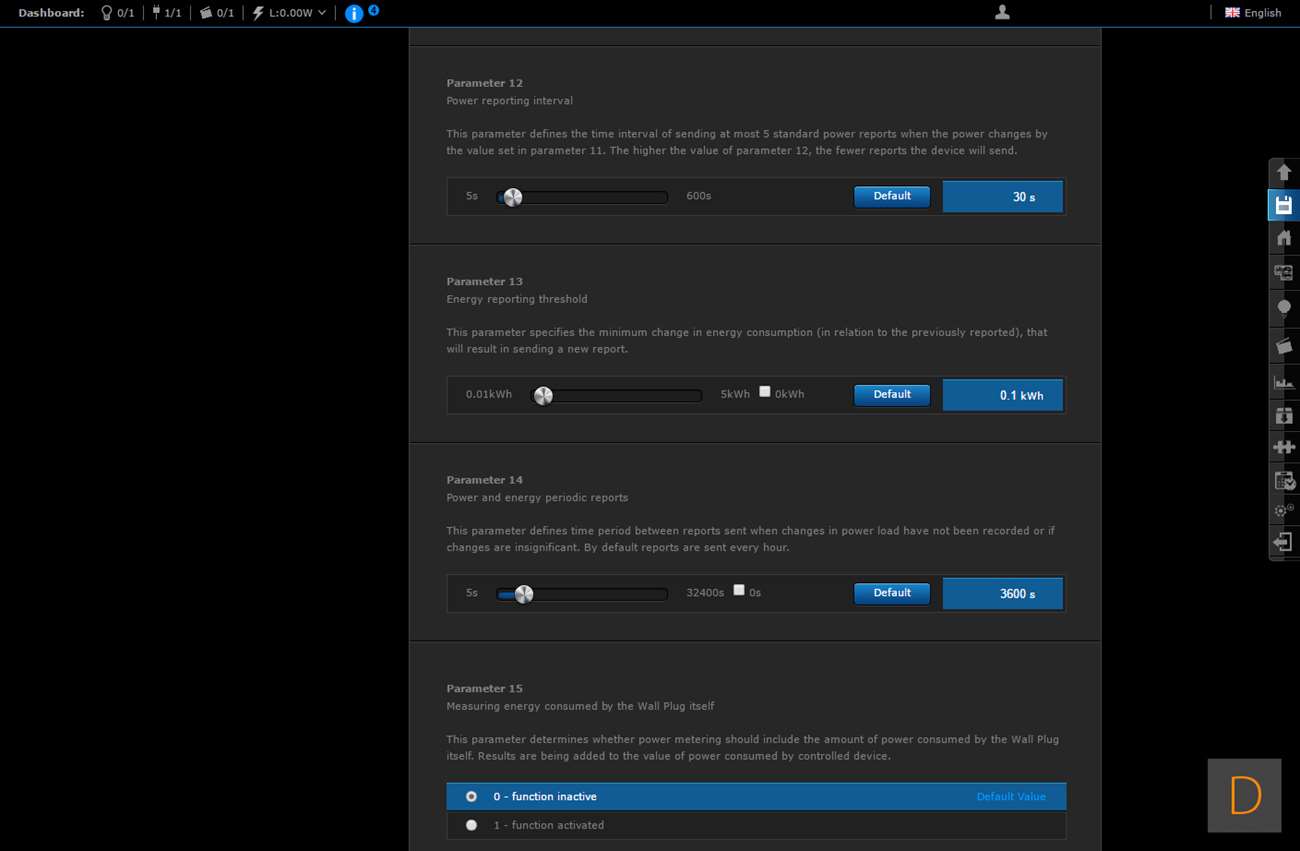Open the energy chart sidebar icon
The width and height of the screenshot is (1300, 851).
tap(1284, 382)
